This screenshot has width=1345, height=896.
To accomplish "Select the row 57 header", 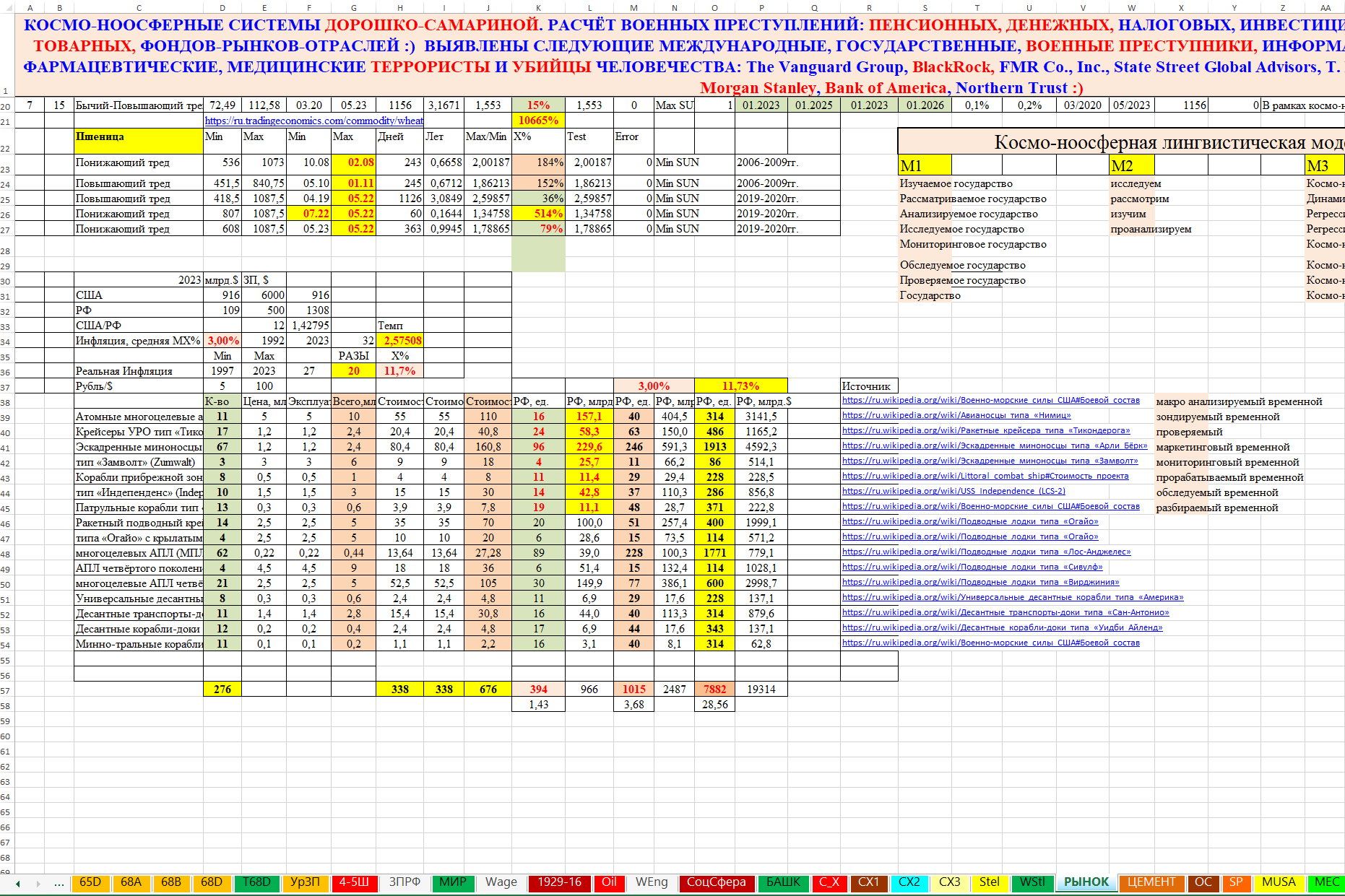I will (6, 690).
